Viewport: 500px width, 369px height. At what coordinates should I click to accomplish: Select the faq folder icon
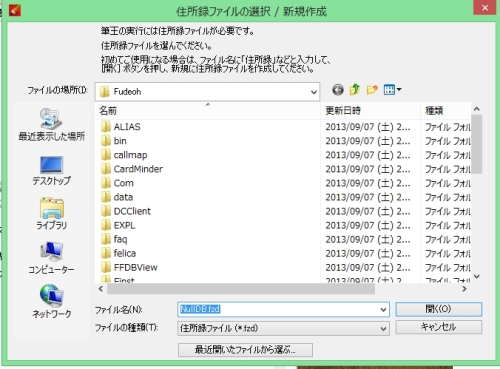point(106,239)
